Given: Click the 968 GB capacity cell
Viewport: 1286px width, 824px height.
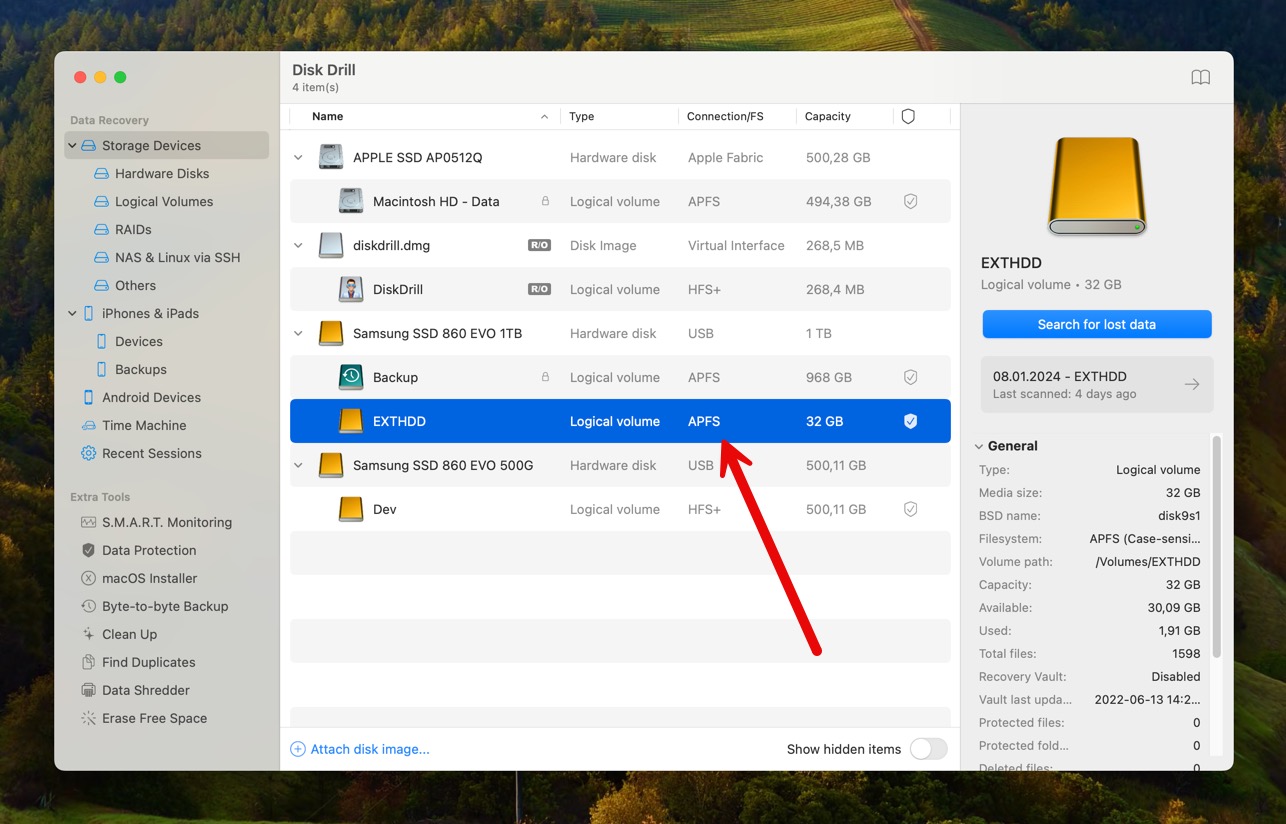Looking at the screenshot, I should (829, 378).
